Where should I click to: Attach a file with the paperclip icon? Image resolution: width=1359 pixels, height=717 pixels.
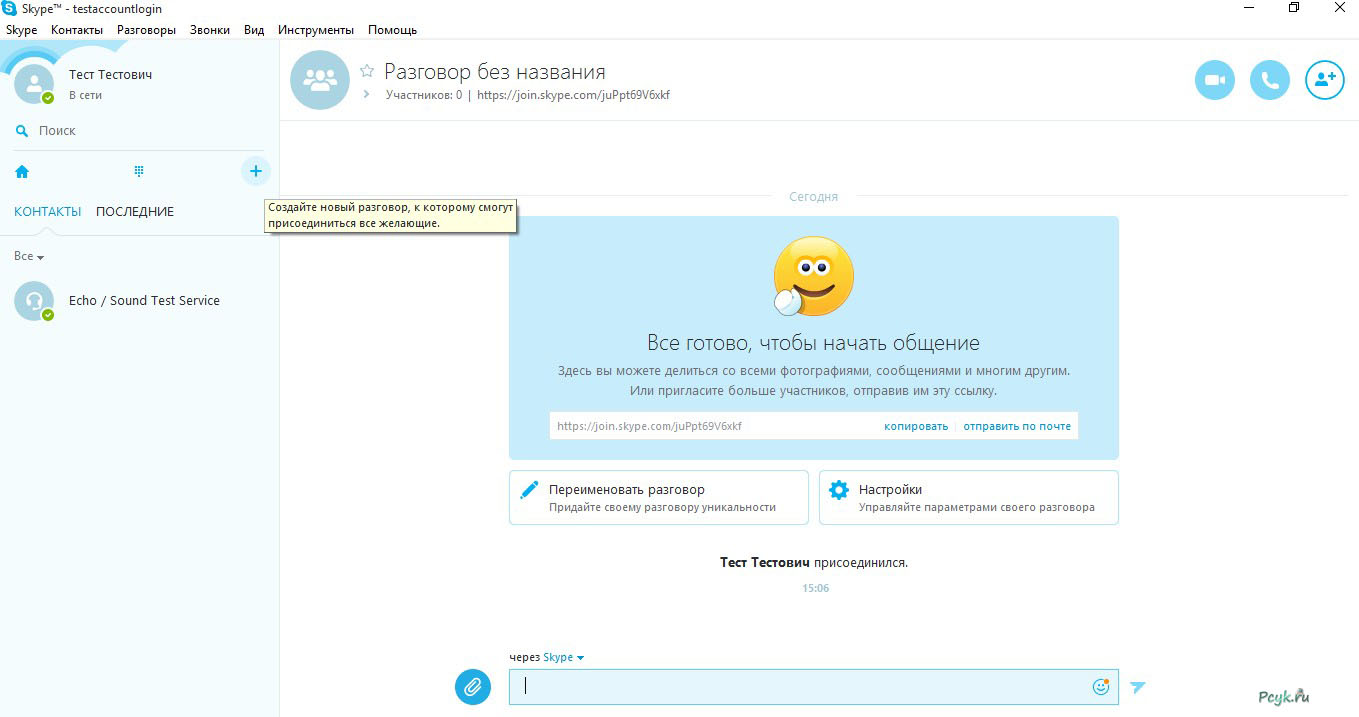tap(473, 687)
